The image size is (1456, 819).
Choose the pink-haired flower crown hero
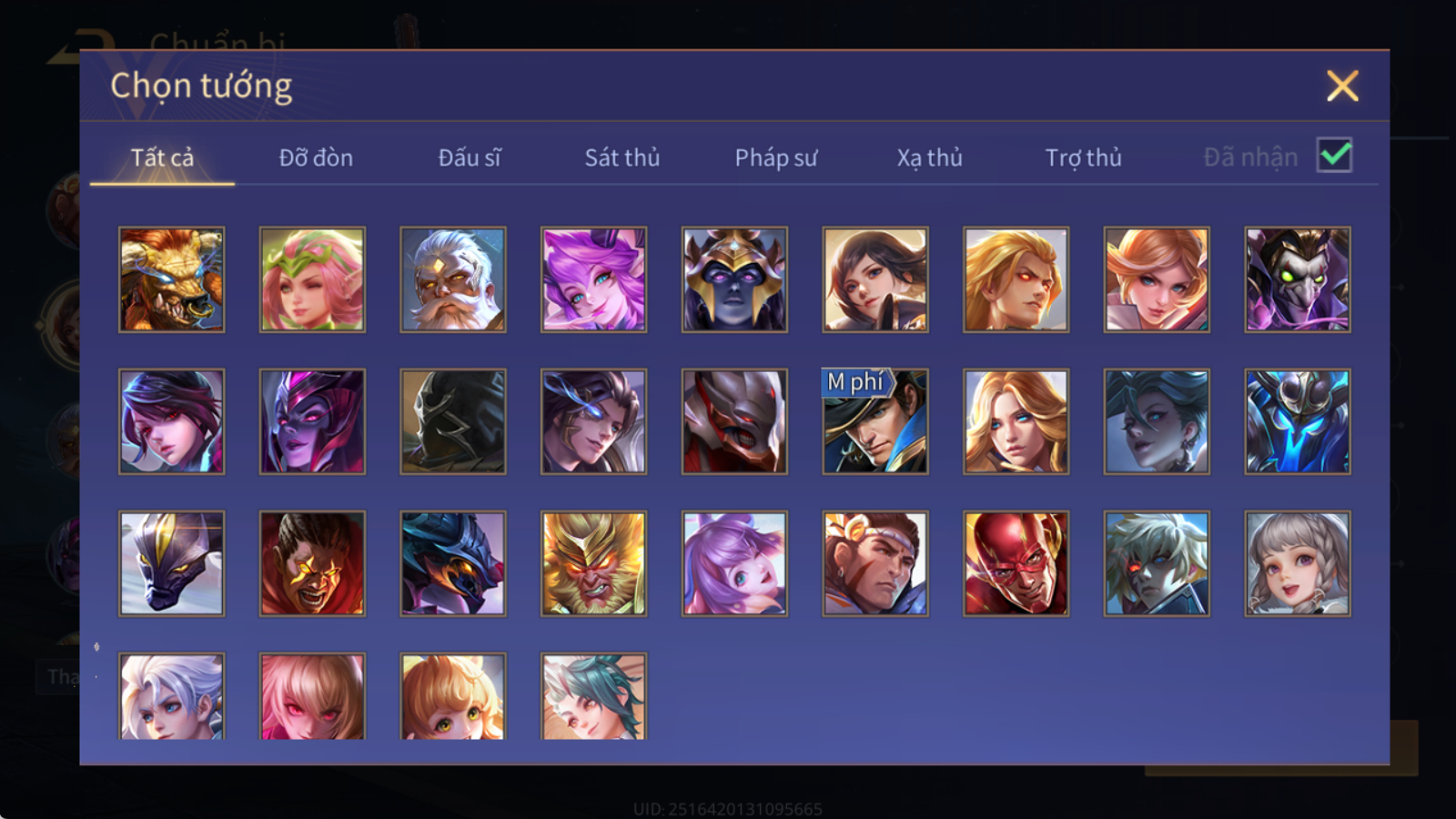click(312, 279)
